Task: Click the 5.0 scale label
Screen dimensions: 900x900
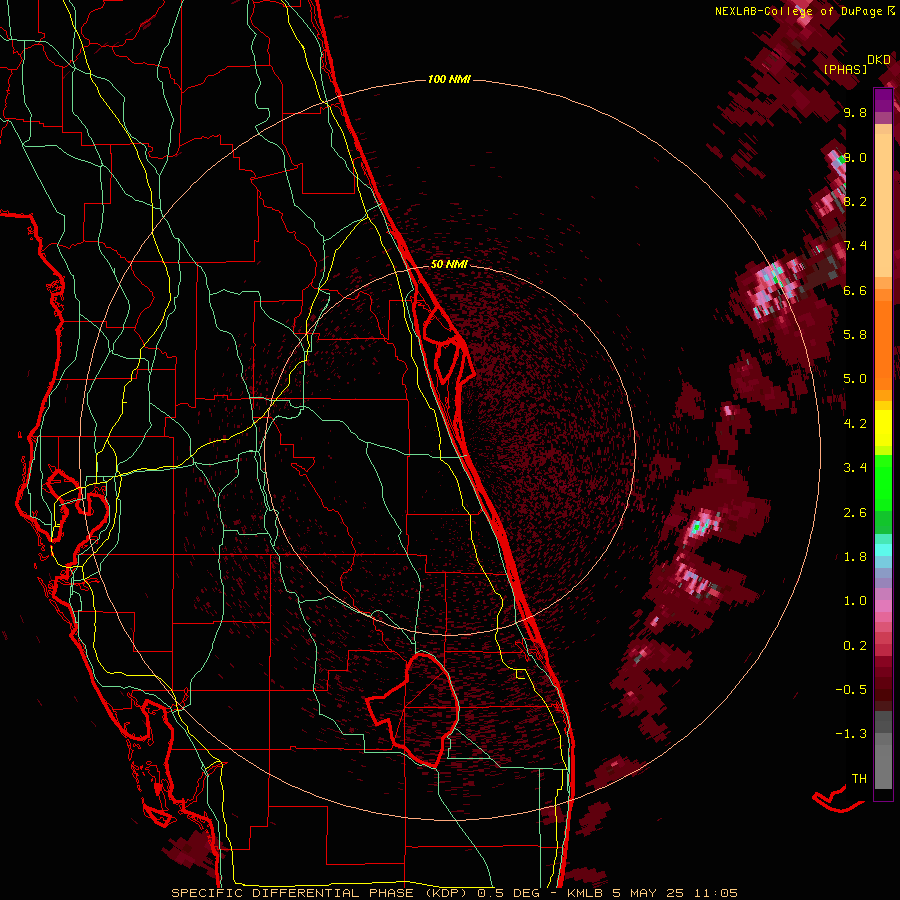Action: point(855,379)
